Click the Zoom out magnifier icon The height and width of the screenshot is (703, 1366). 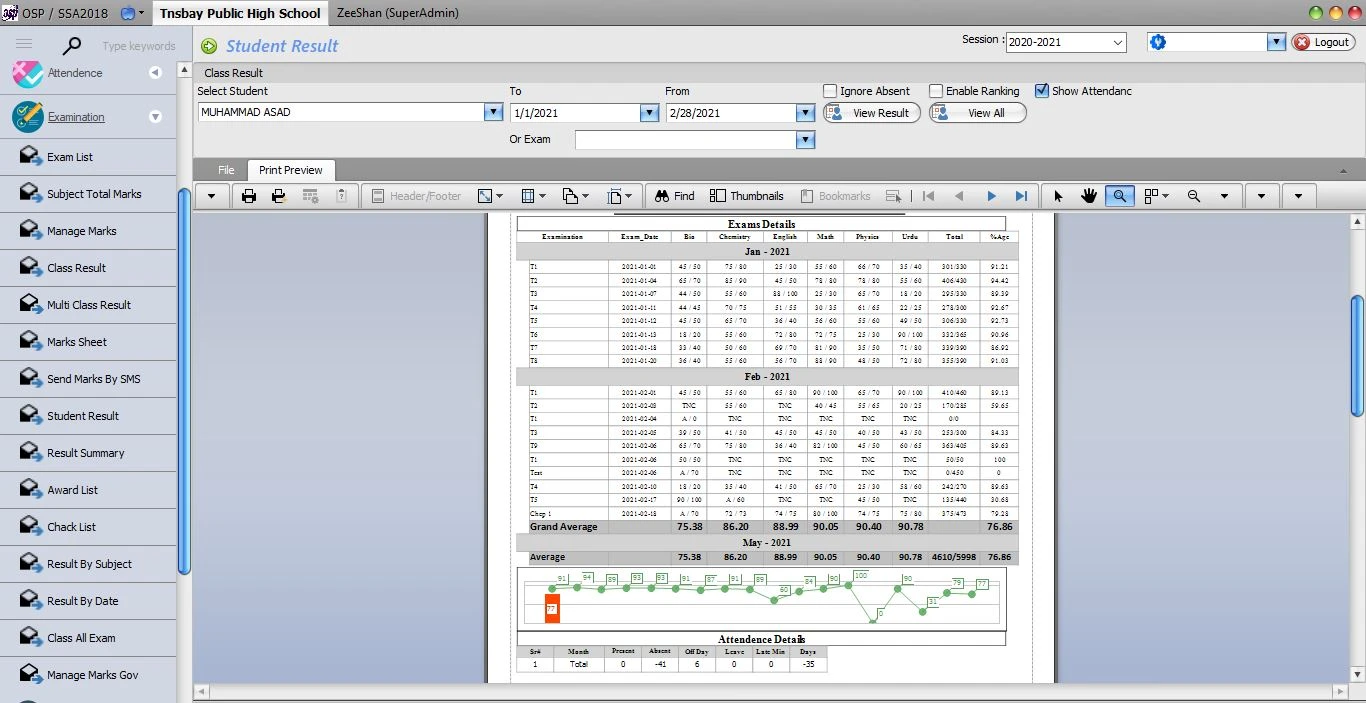pyautogui.click(x=1194, y=196)
